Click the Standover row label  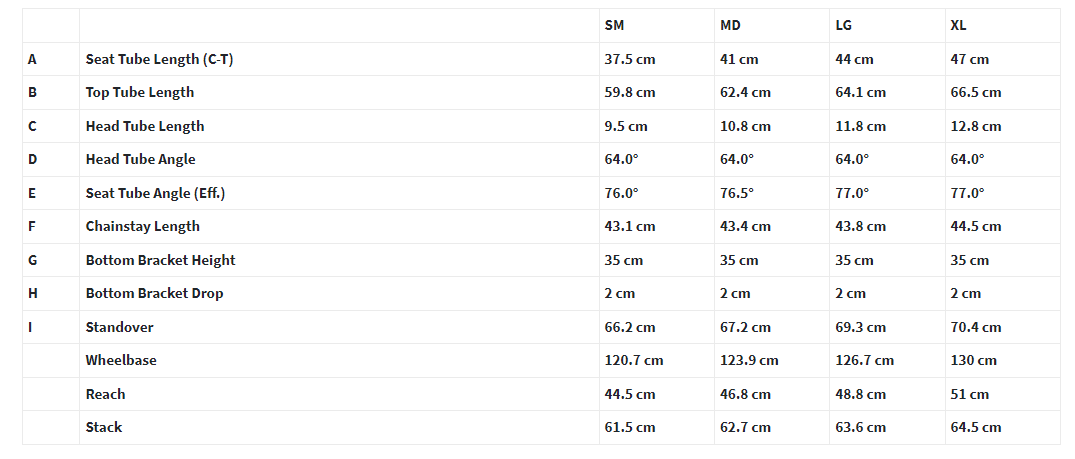119,327
